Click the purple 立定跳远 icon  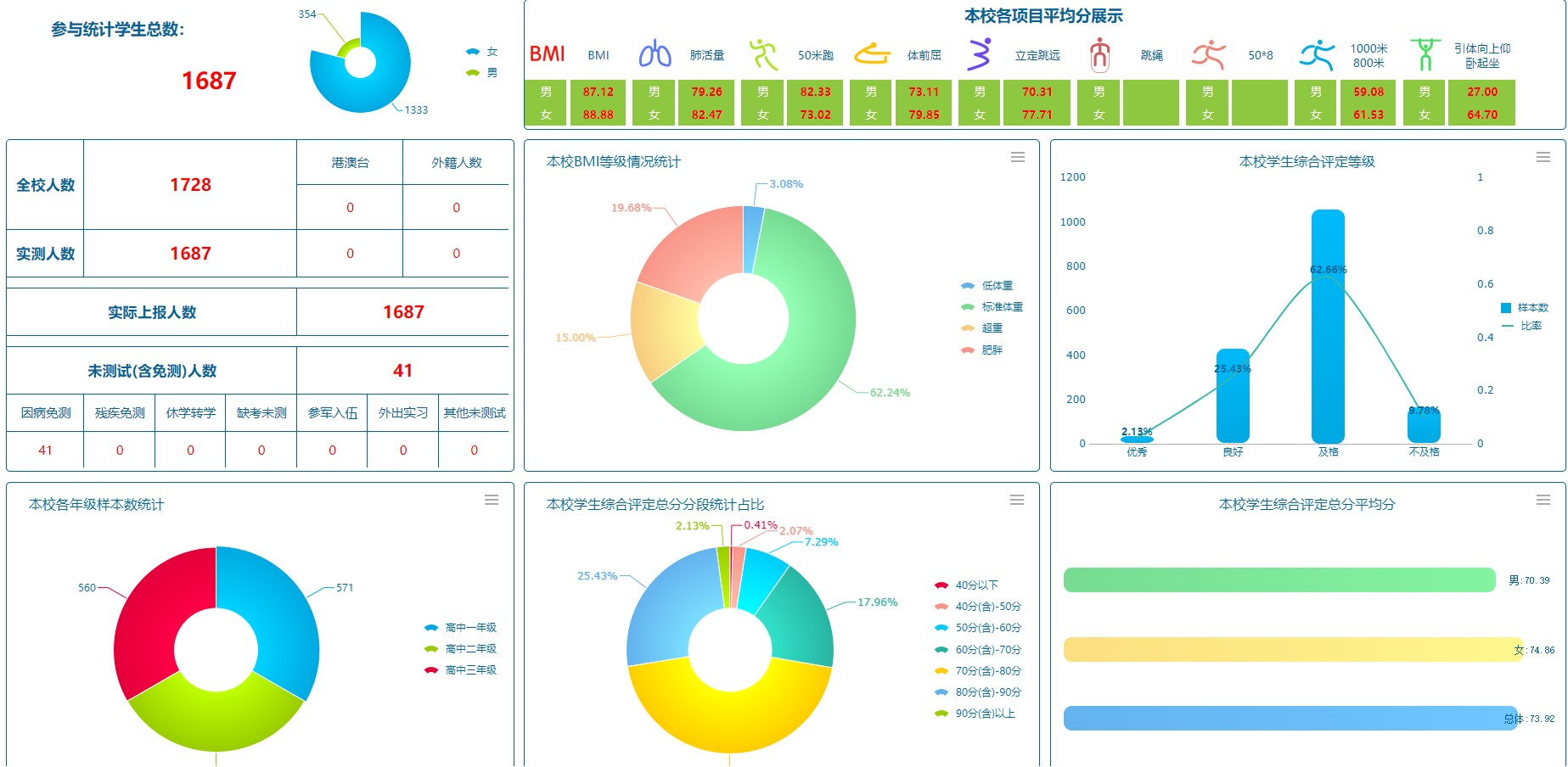pyautogui.click(x=980, y=54)
